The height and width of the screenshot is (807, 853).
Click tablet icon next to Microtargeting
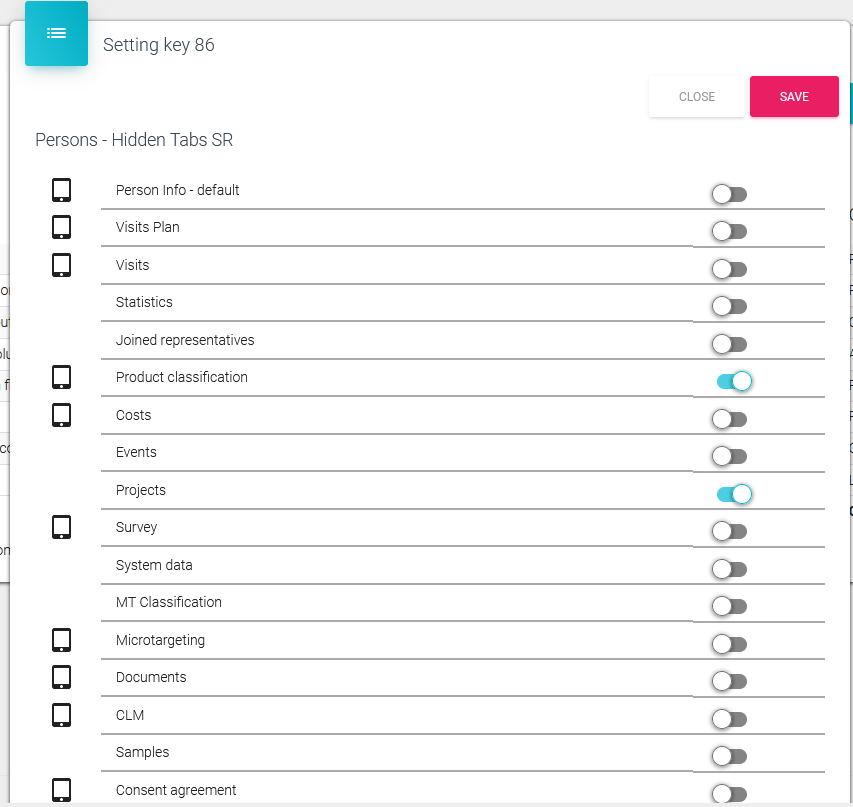point(61,640)
